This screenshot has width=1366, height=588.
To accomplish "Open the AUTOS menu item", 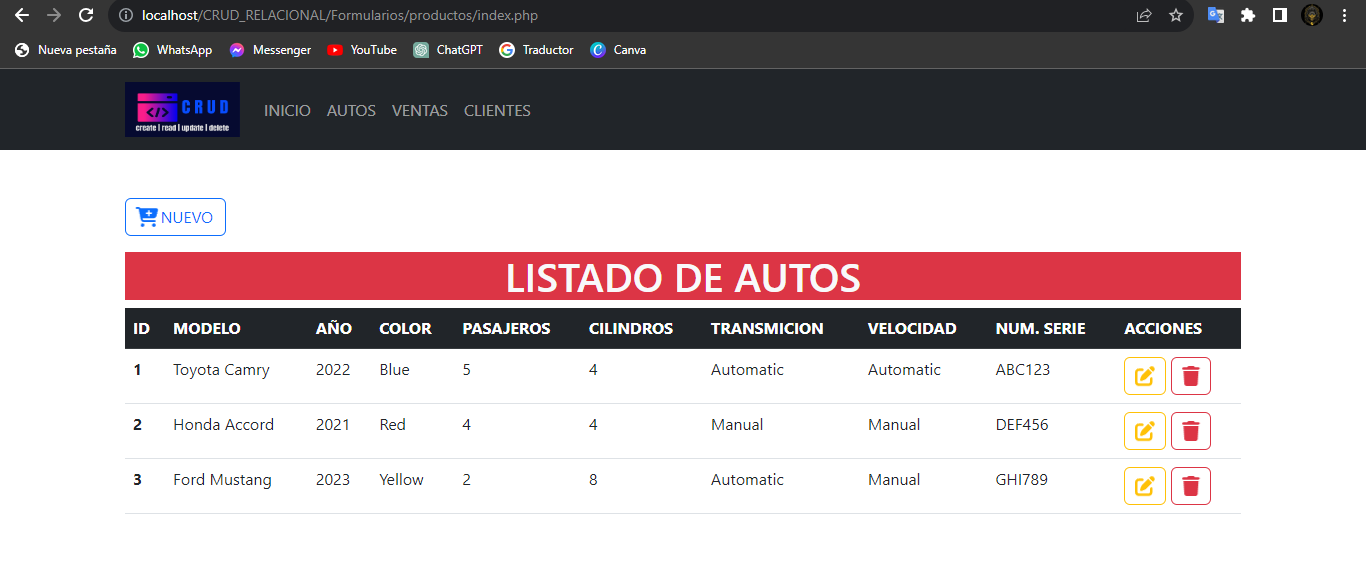I will (x=351, y=110).
